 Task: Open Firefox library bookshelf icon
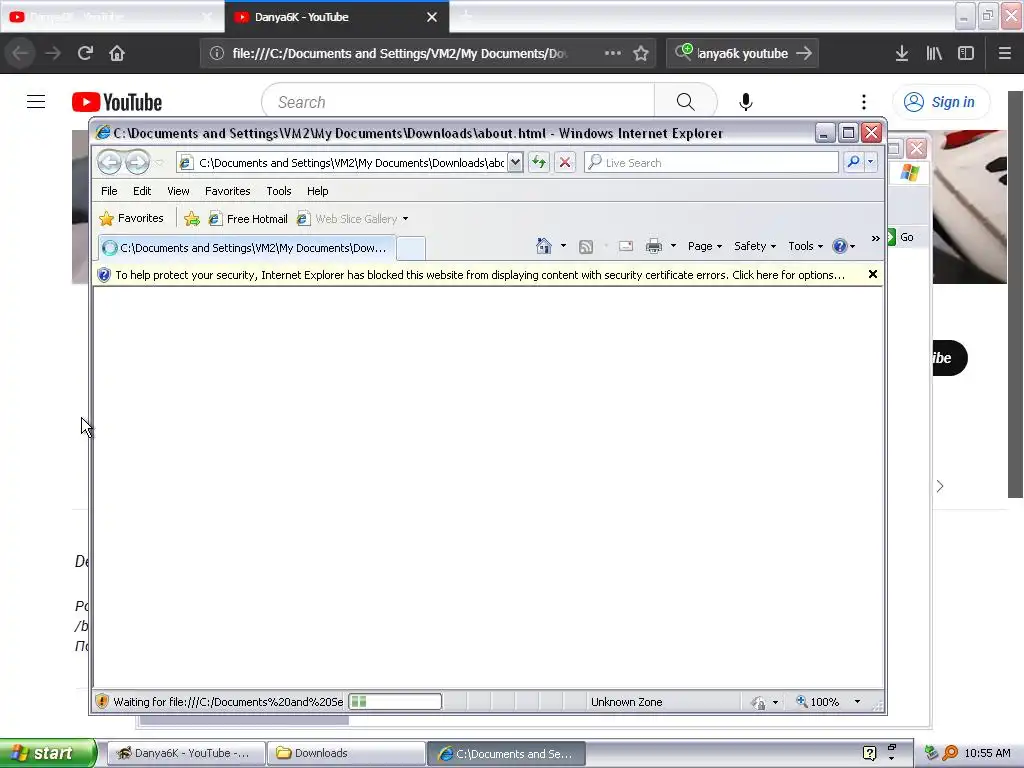934,53
